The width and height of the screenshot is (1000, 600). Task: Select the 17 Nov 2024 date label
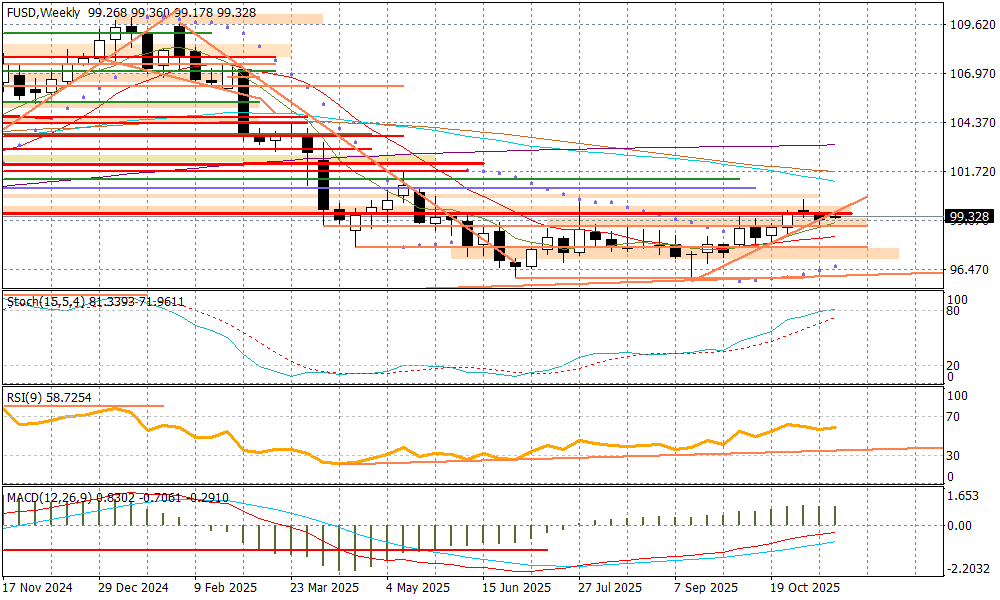[x=38, y=588]
